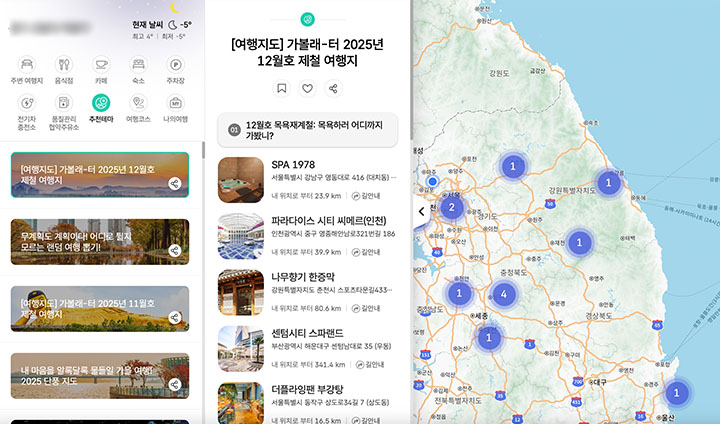Click the blue current location dot on map
Viewport: 720px width, 424px height.
click(x=432, y=181)
